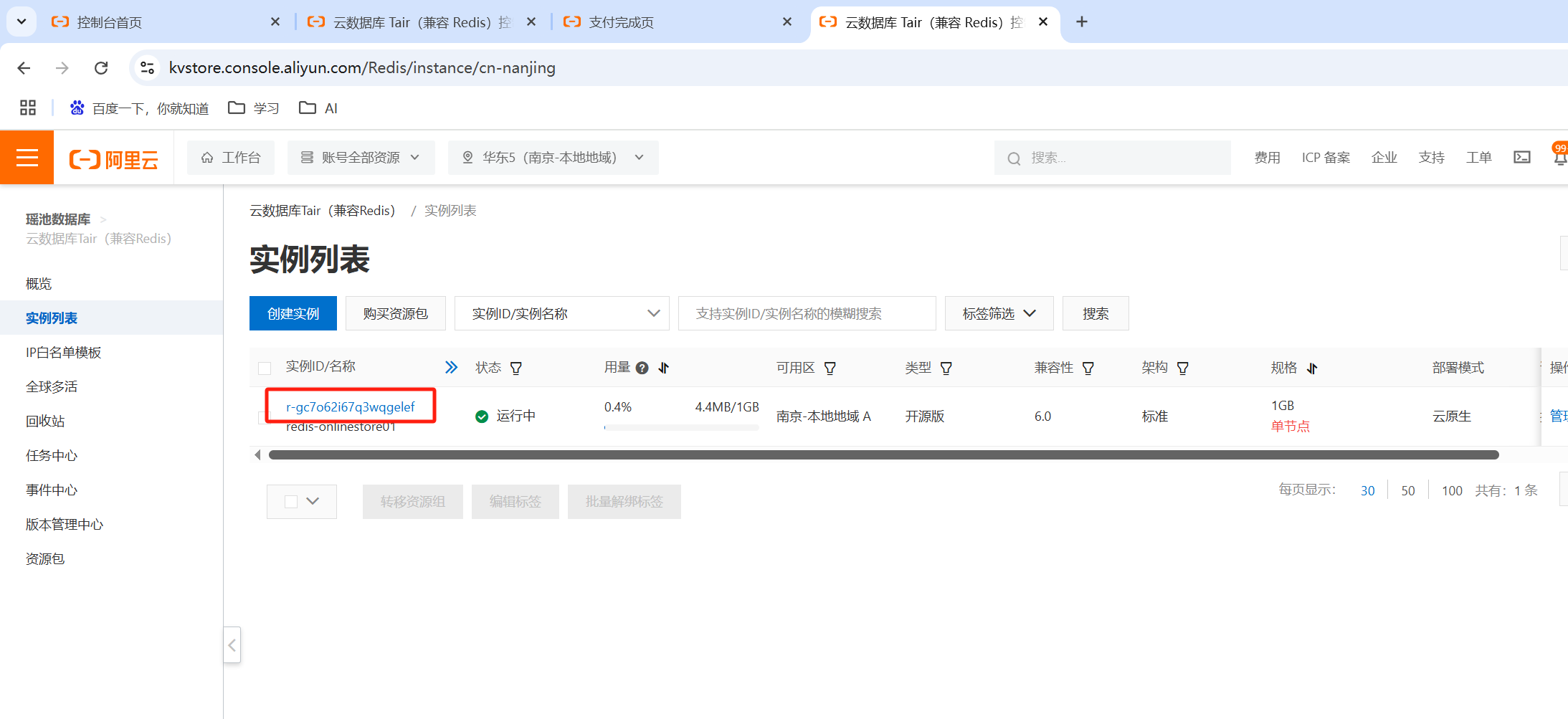
Task: Focus the top 搜索 input box
Action: point(1112,158)
